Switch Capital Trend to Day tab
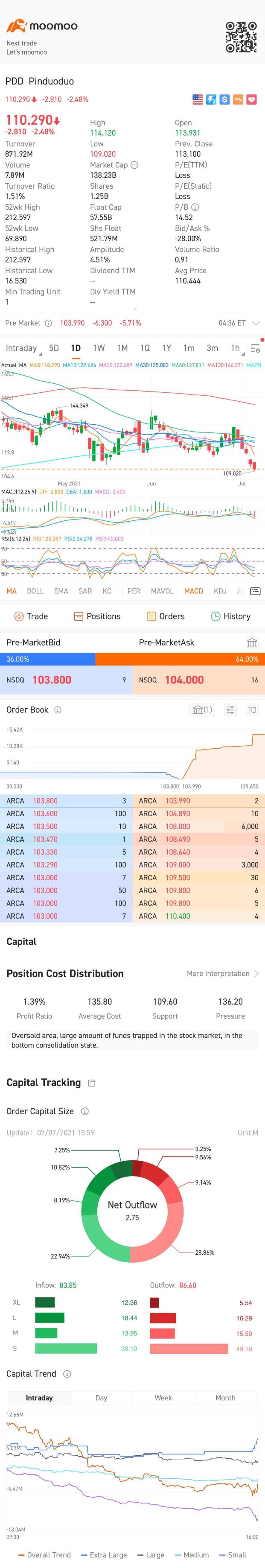Screen dimensions: 265x1568 tap(102, 1398)
